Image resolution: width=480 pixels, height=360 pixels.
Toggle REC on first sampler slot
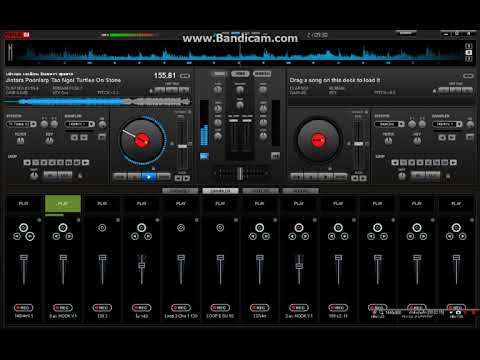click(x=23, y=308)
